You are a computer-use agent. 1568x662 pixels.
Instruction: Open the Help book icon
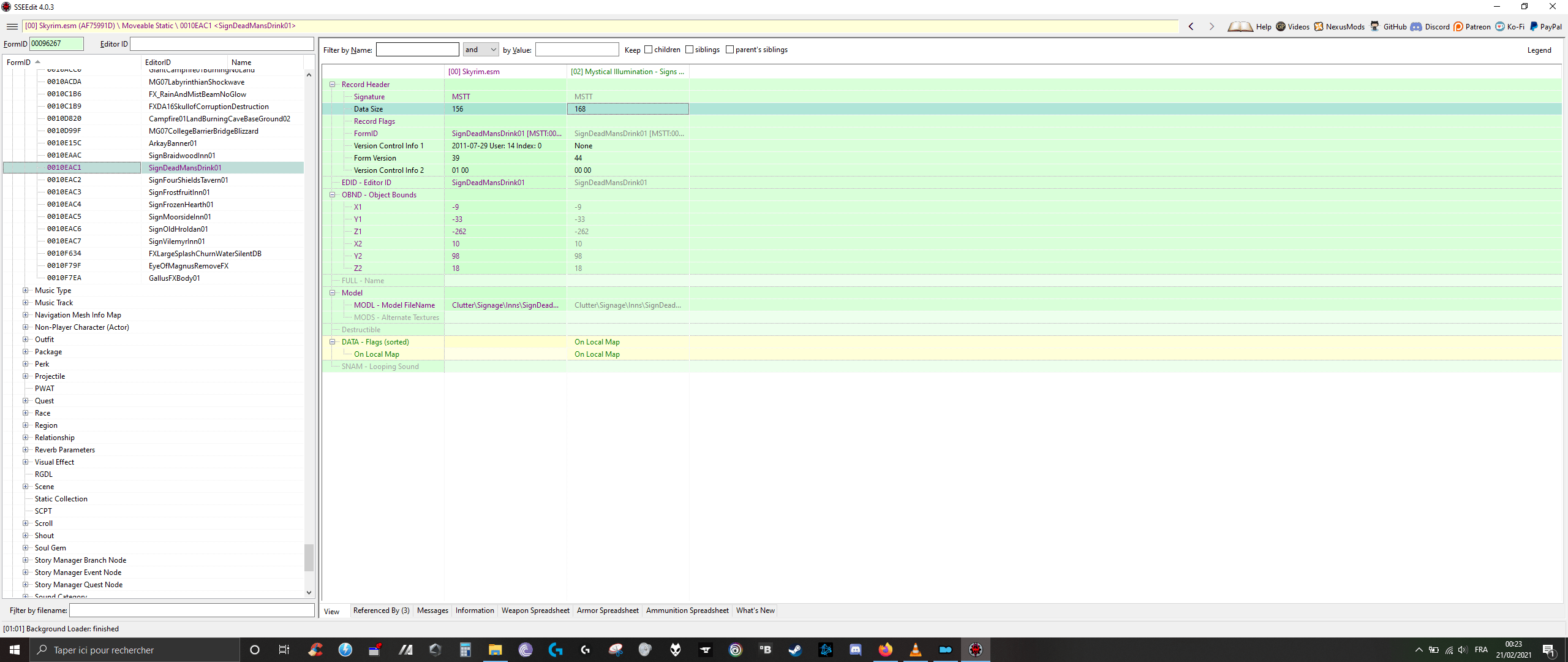pyautogui.click(x=1240, y=26)
